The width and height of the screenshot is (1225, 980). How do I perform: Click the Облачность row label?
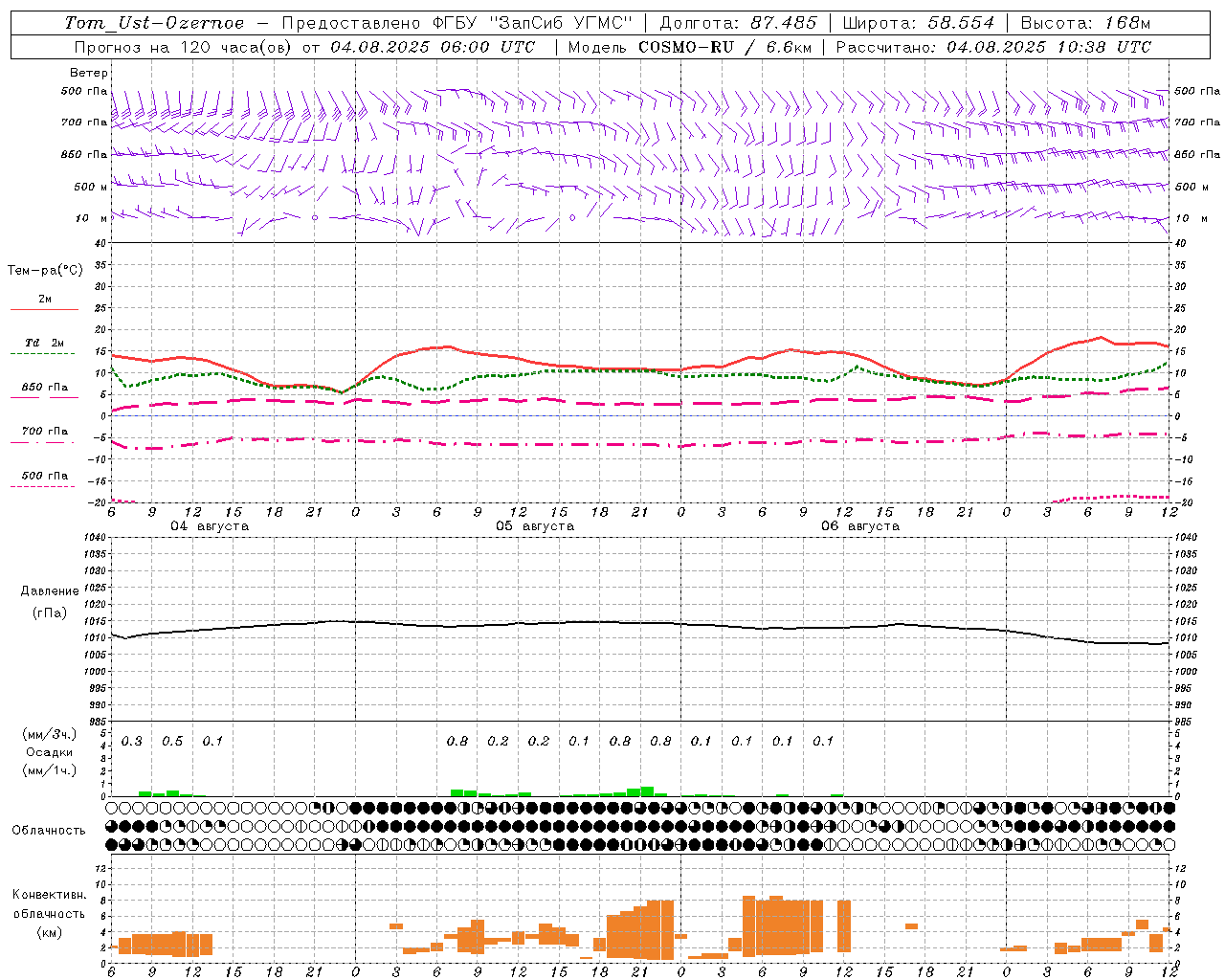coord(49,831)
